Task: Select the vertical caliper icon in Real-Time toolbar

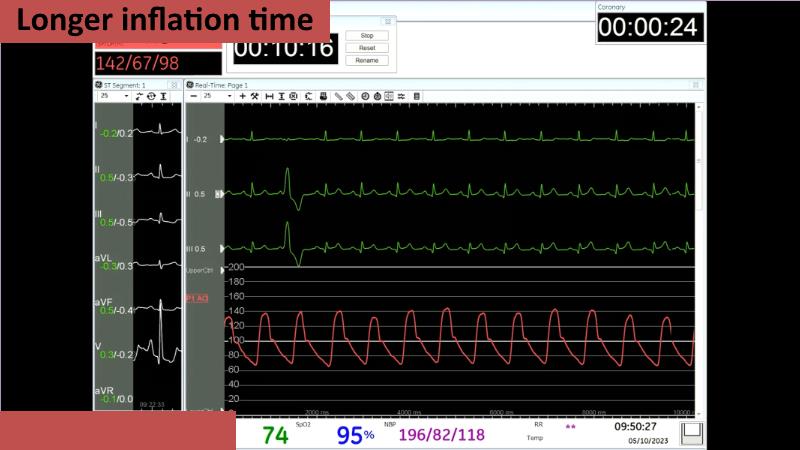Action: 281,96
